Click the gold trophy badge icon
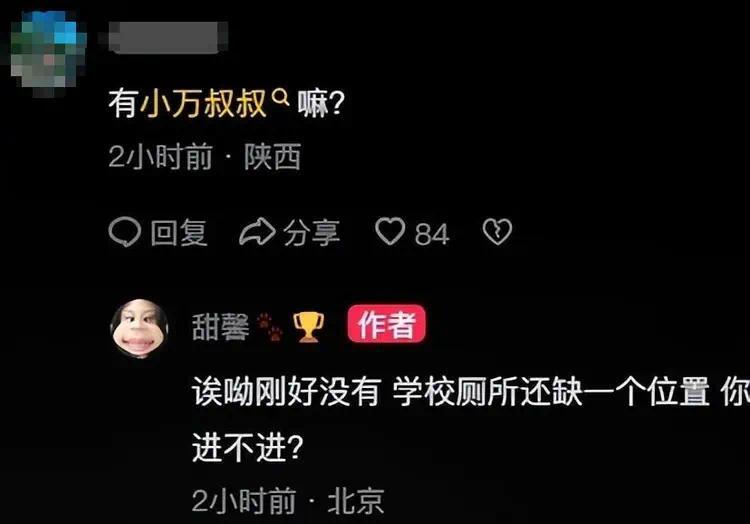This screenshot has width=750, height=524. click(x=308, y=327)
